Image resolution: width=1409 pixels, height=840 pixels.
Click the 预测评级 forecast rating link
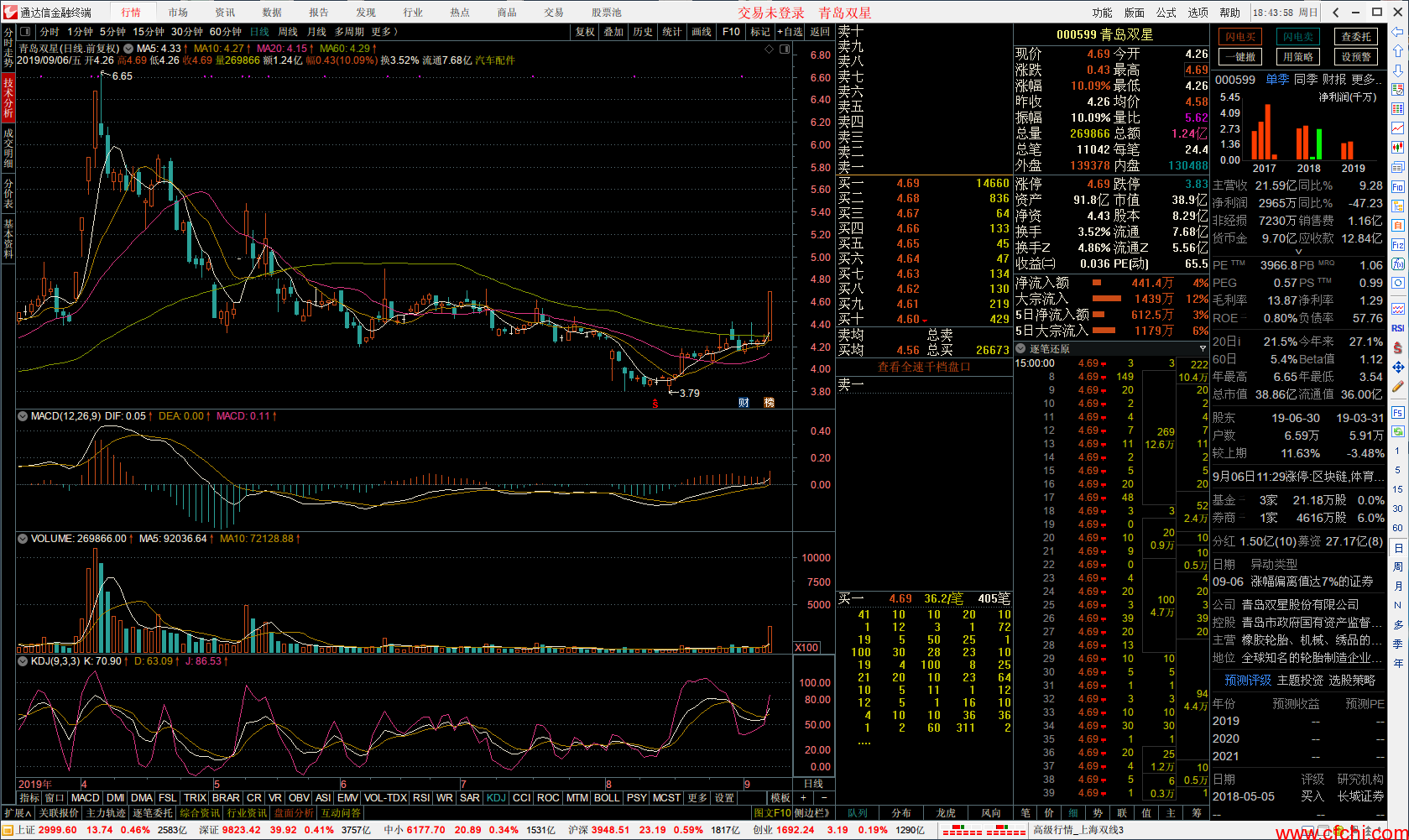coord(1247,680)
